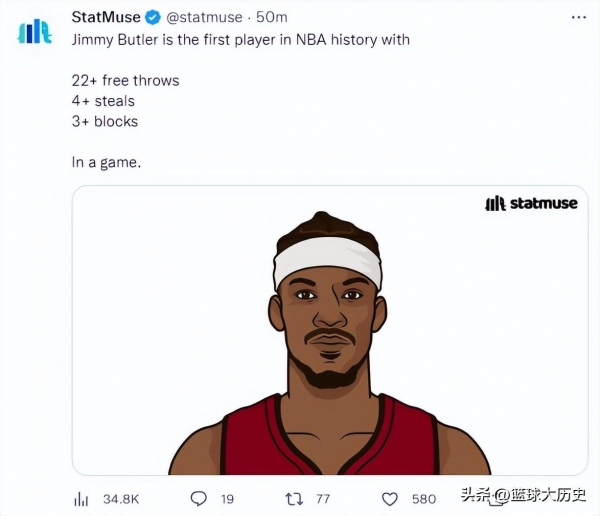The height and width of the screenshot is (516, 600).
Task: Click the statmuse logo in image
Action: 531,203
